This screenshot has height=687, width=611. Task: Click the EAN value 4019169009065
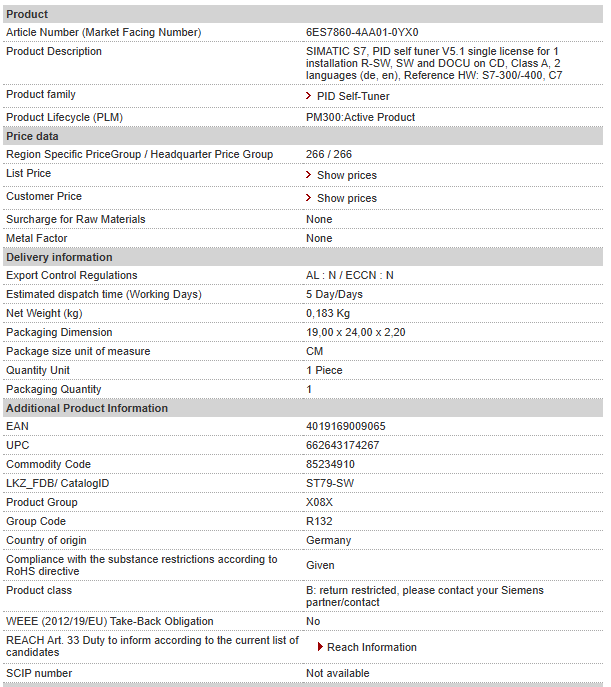[x=346, y=426]
